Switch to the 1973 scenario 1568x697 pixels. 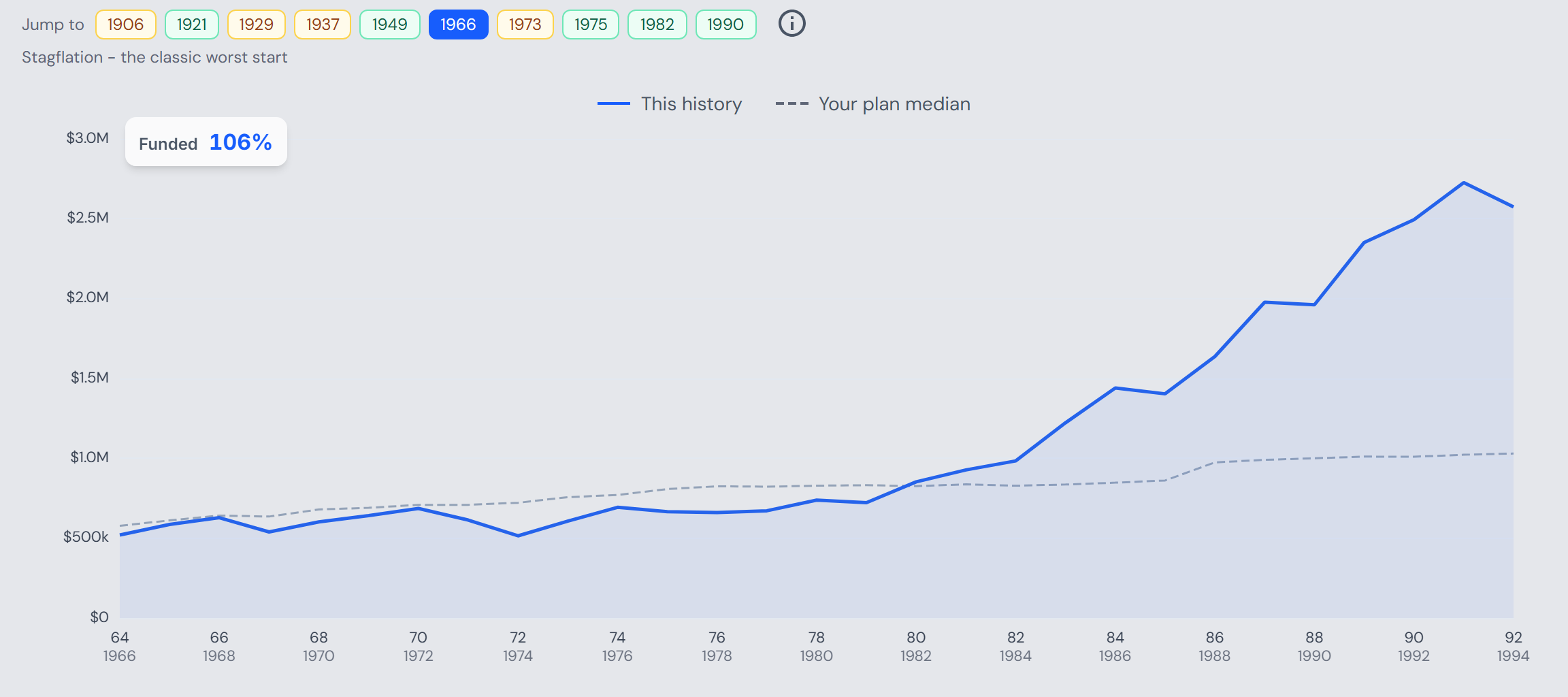[x=525, y=25]
